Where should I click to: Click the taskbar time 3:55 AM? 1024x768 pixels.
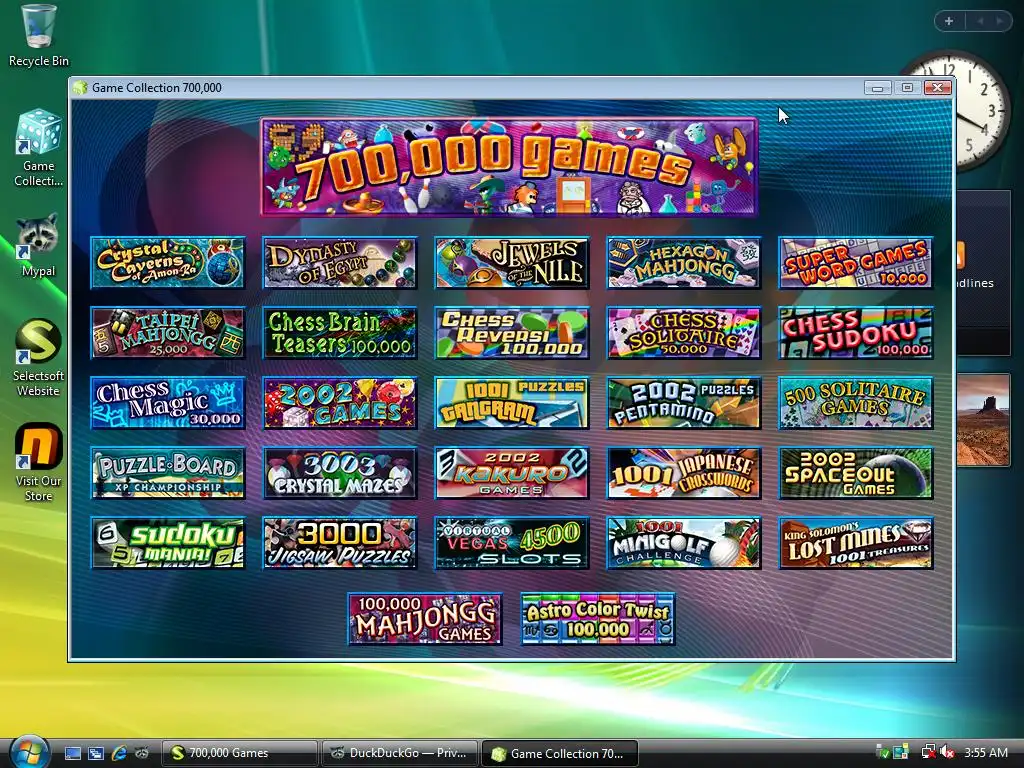(985, 752)
